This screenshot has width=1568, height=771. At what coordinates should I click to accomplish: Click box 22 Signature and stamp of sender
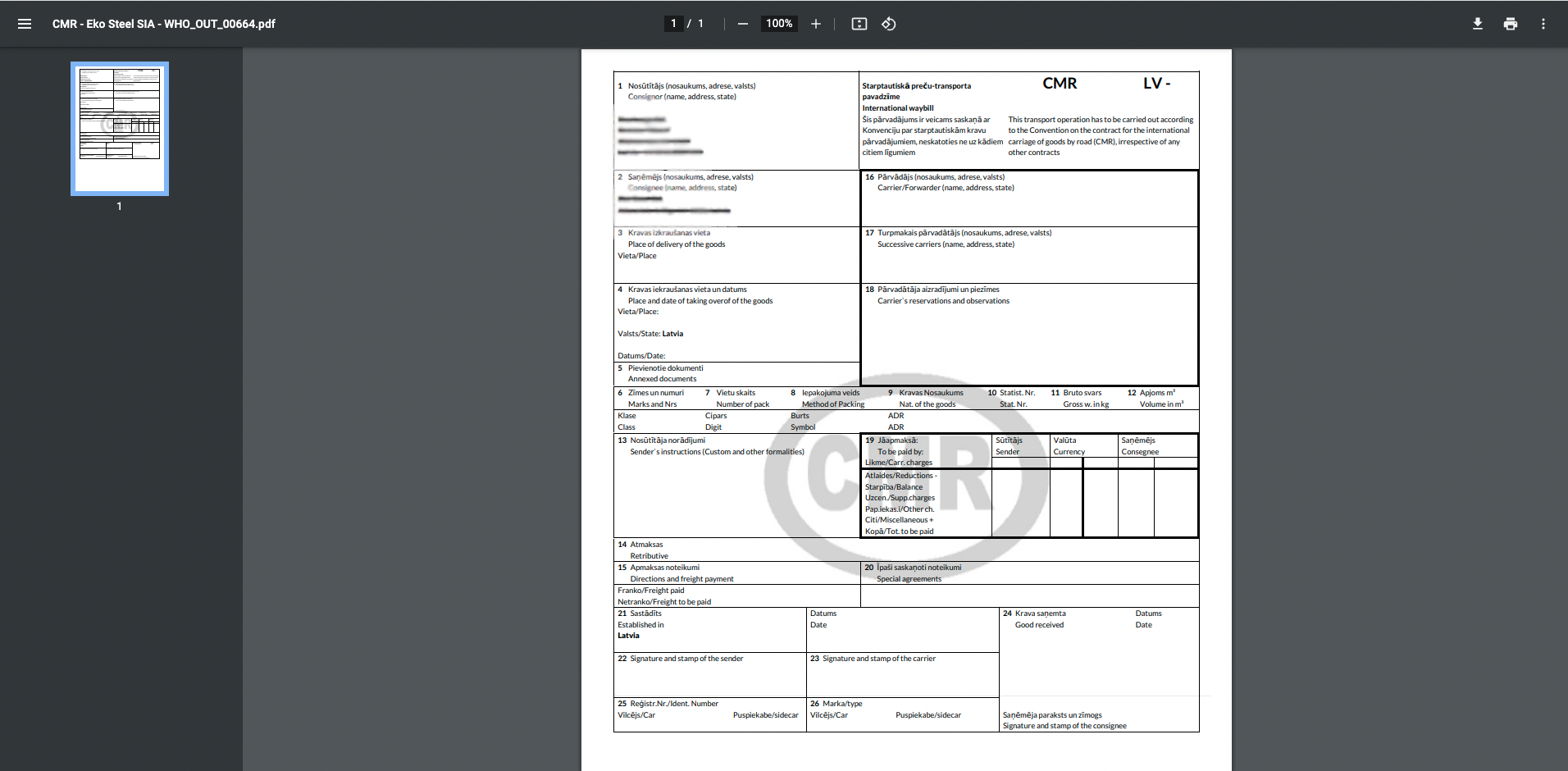coord(709,675)
